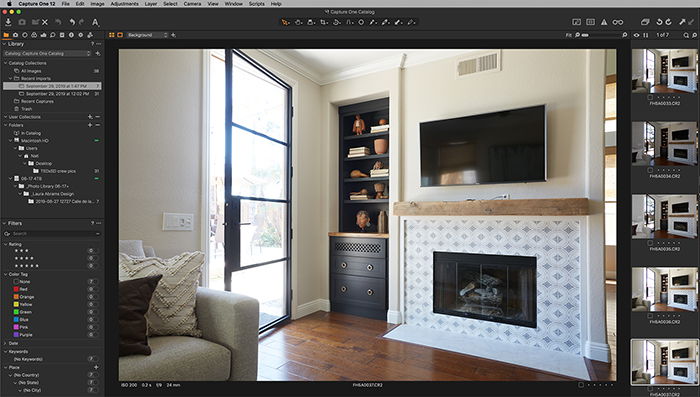Rotate image left with toolbar icon
The height and width of the screenshot is (397, 700).
point(659,22)
